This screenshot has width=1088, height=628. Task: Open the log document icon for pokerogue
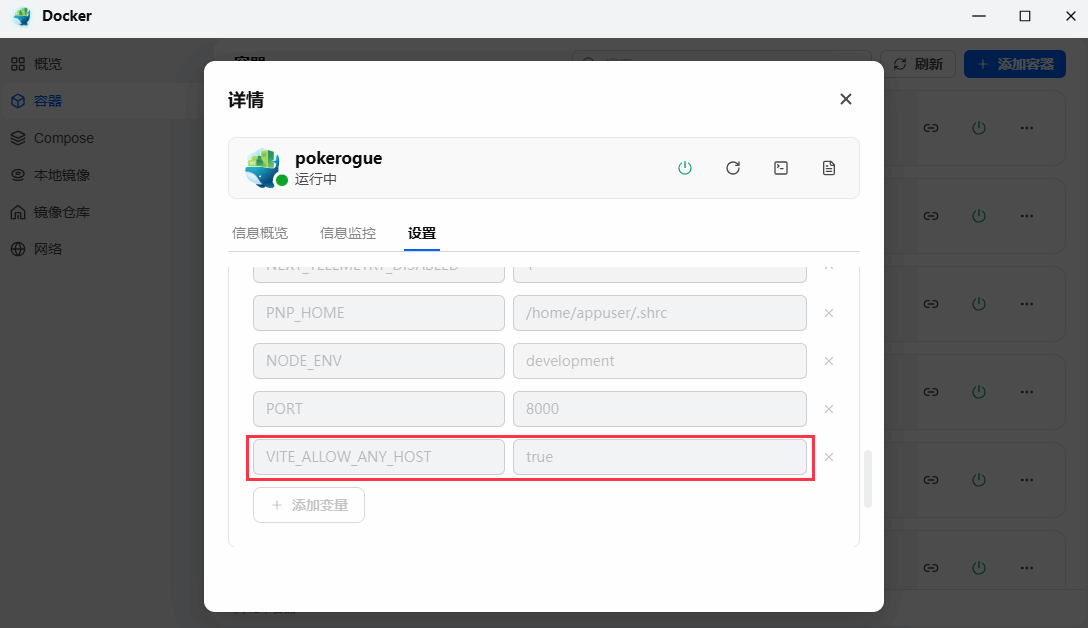pyautogui.click(x=828, y=168)
